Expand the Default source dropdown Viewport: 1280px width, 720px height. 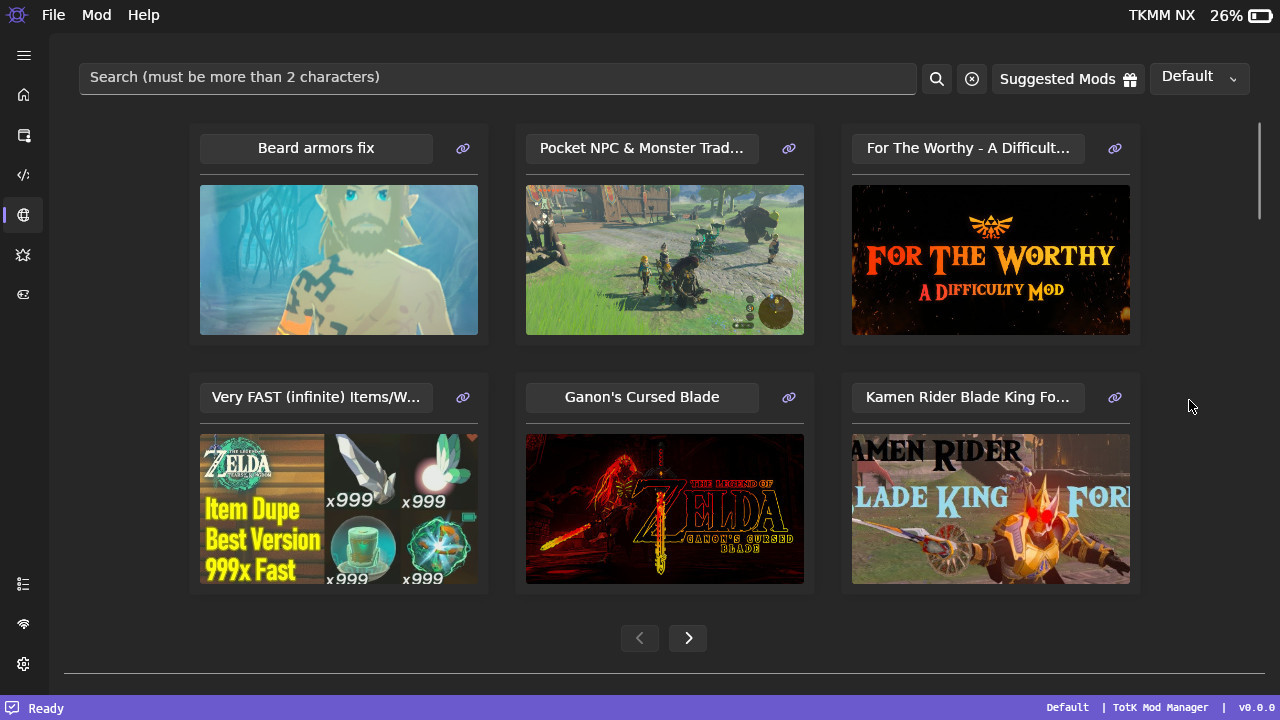pyautogui.click(x=1199, y=78)
